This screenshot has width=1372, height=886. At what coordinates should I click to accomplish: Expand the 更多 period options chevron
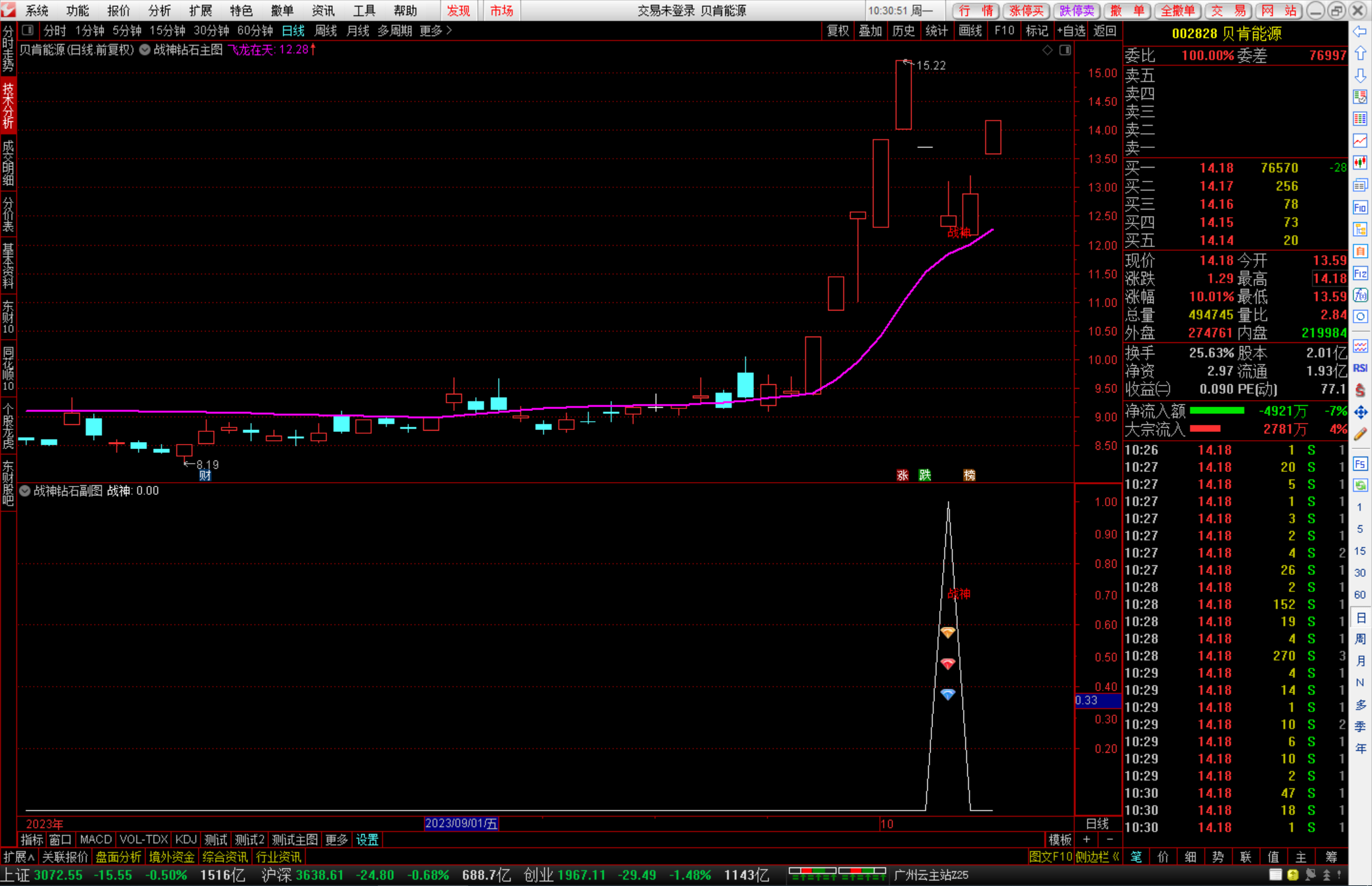(449, 30)
